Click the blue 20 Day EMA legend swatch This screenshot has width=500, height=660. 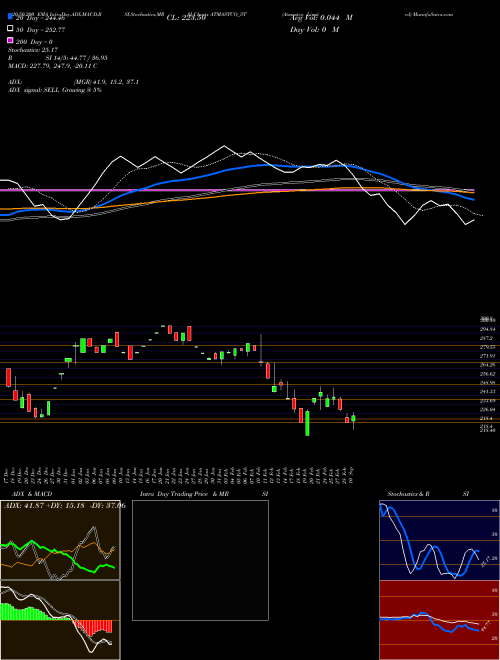pos(10,17)
